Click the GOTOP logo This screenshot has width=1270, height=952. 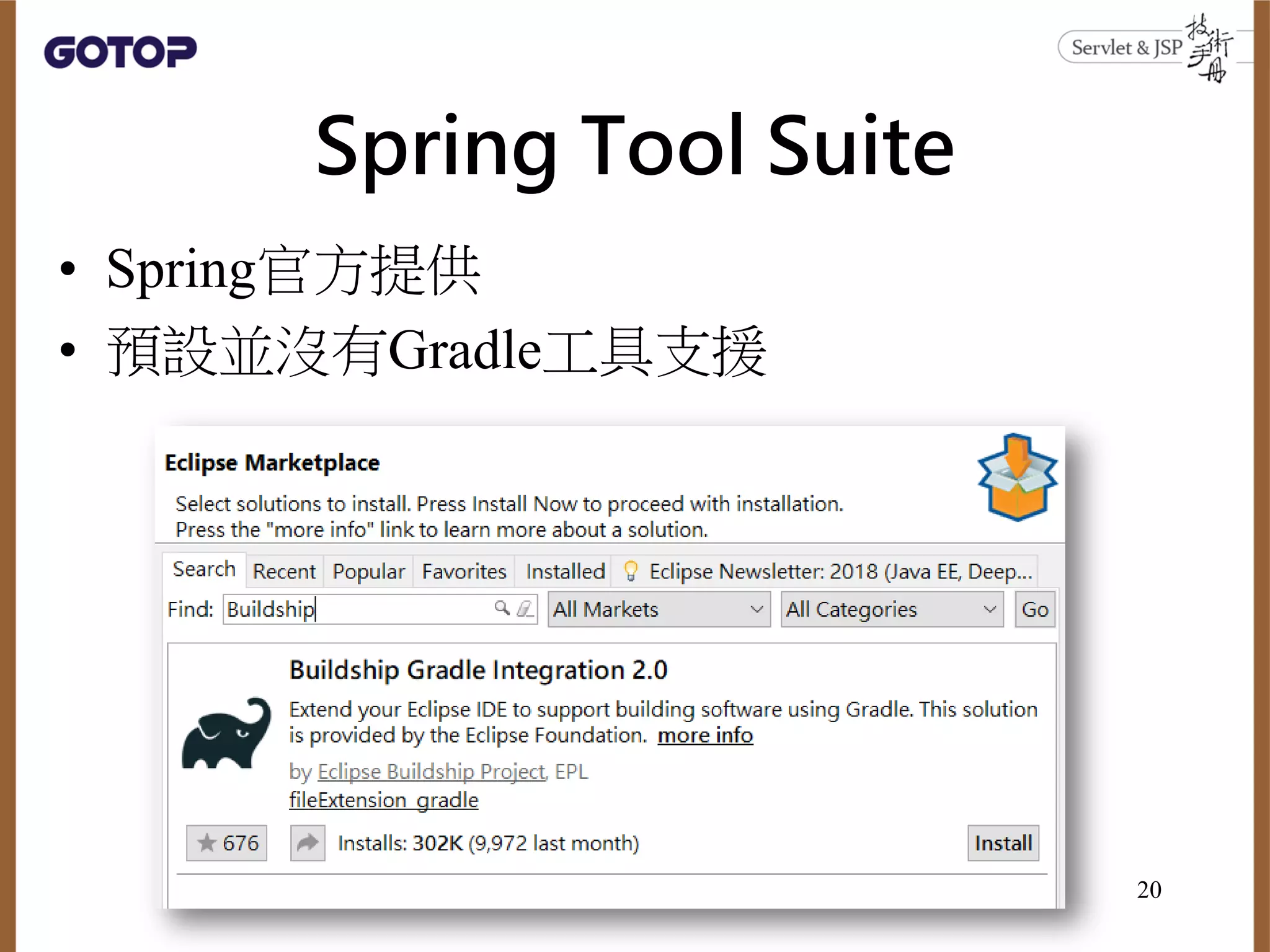[x=120, y=51]
